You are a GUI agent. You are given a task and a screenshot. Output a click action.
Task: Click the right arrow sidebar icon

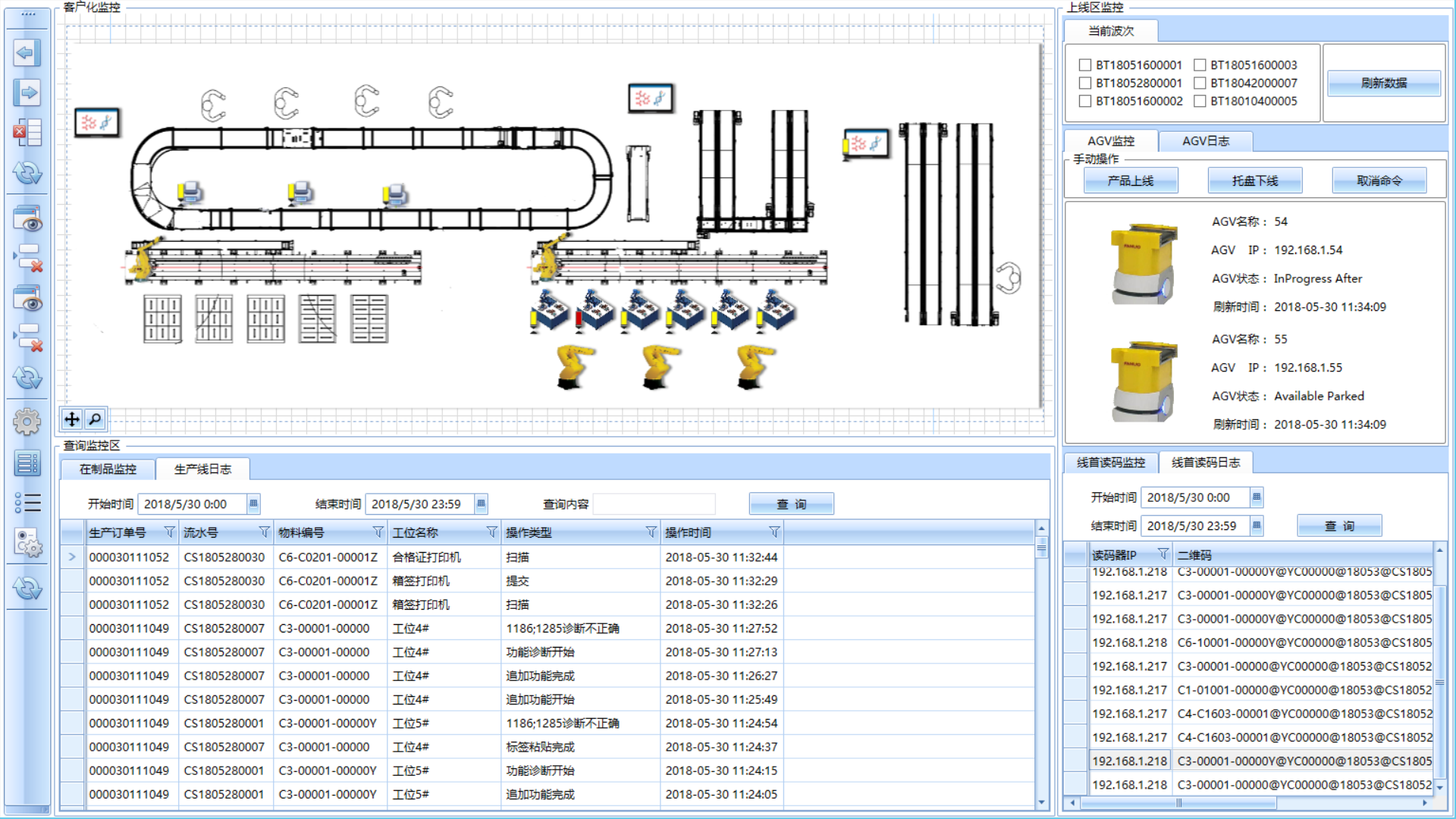(x=27, y=93)
